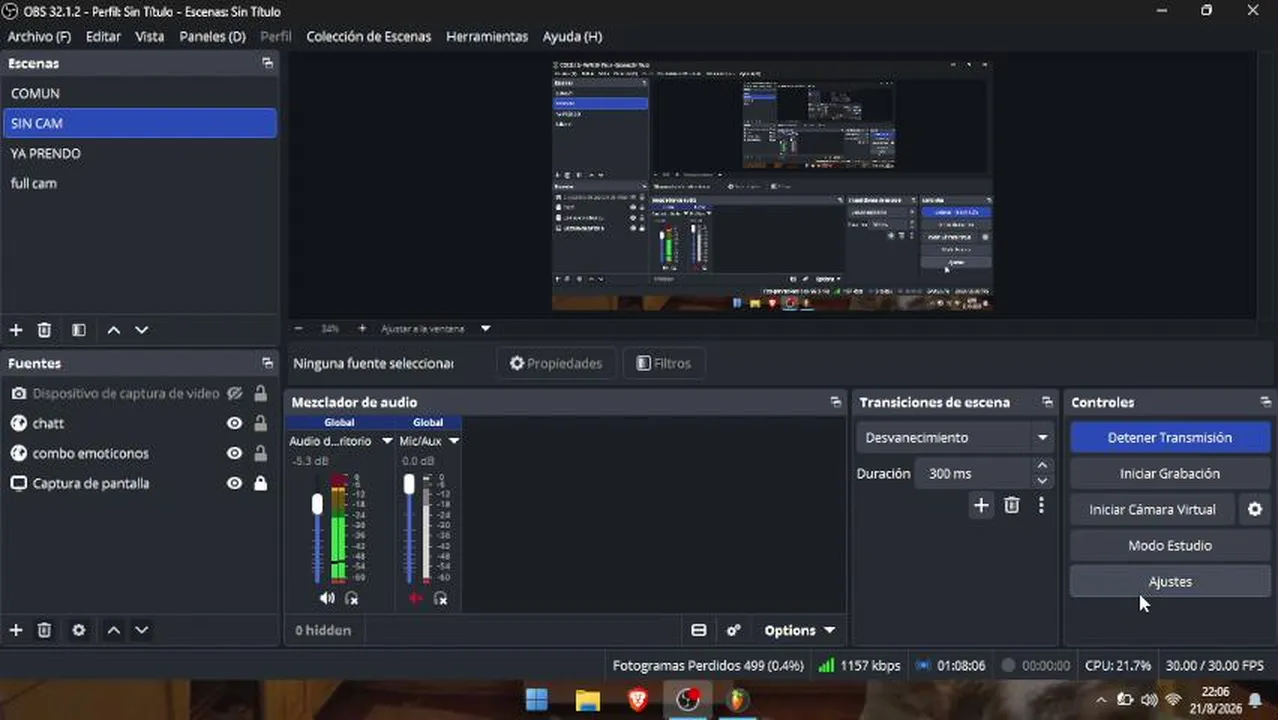Add a new source with plus icon in Fuentes
The width and height of the screenshot is (1278, 720).
click(16, 630)
